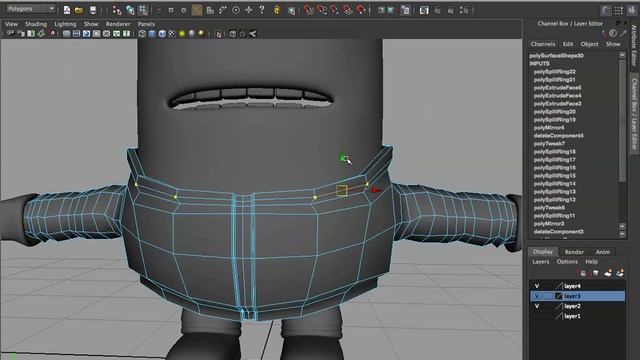This screenshot has width=640, height=360.
Task: Select polyMirror3 in the inputs list
Action: coord(549,224)
